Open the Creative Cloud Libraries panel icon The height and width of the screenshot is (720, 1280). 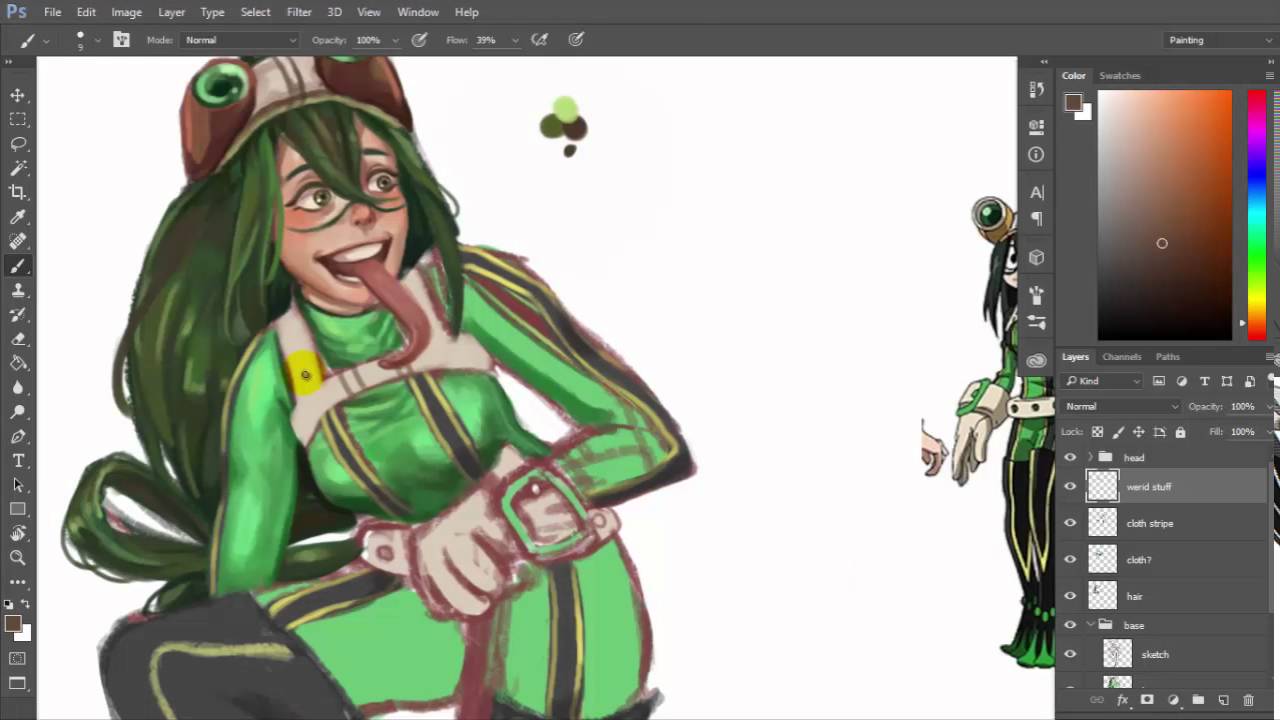click(x=1036, y=361)
